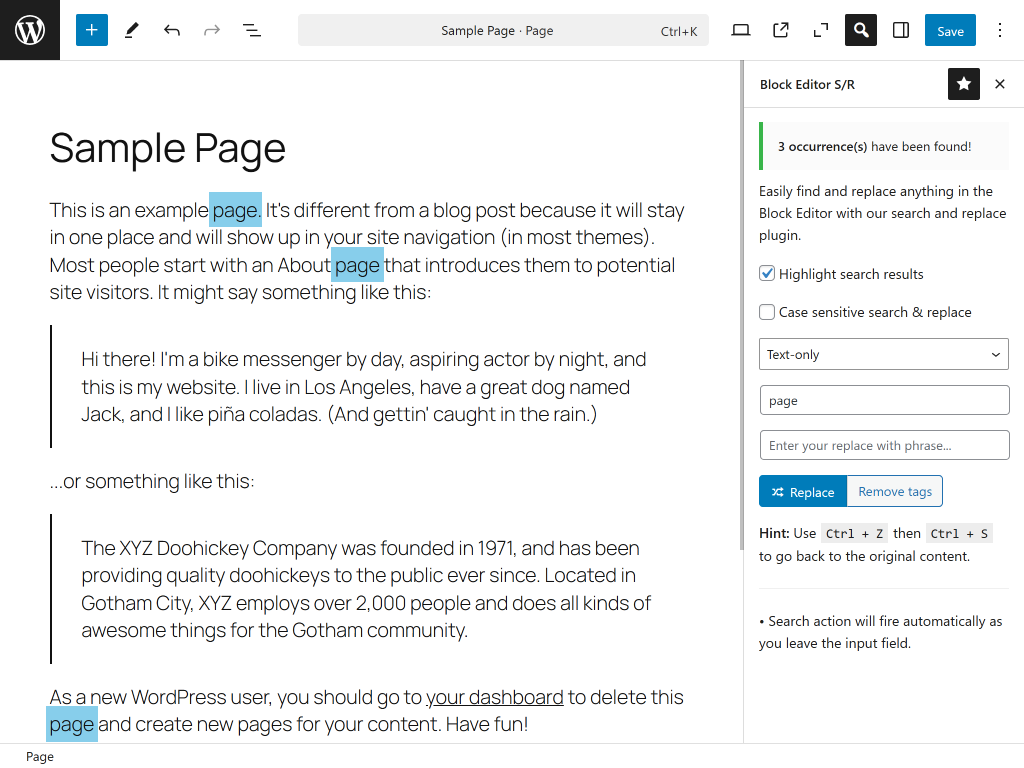View page in new tab icon
The width and height of the screenshot is (1024, 768).
tap(780, 30)
